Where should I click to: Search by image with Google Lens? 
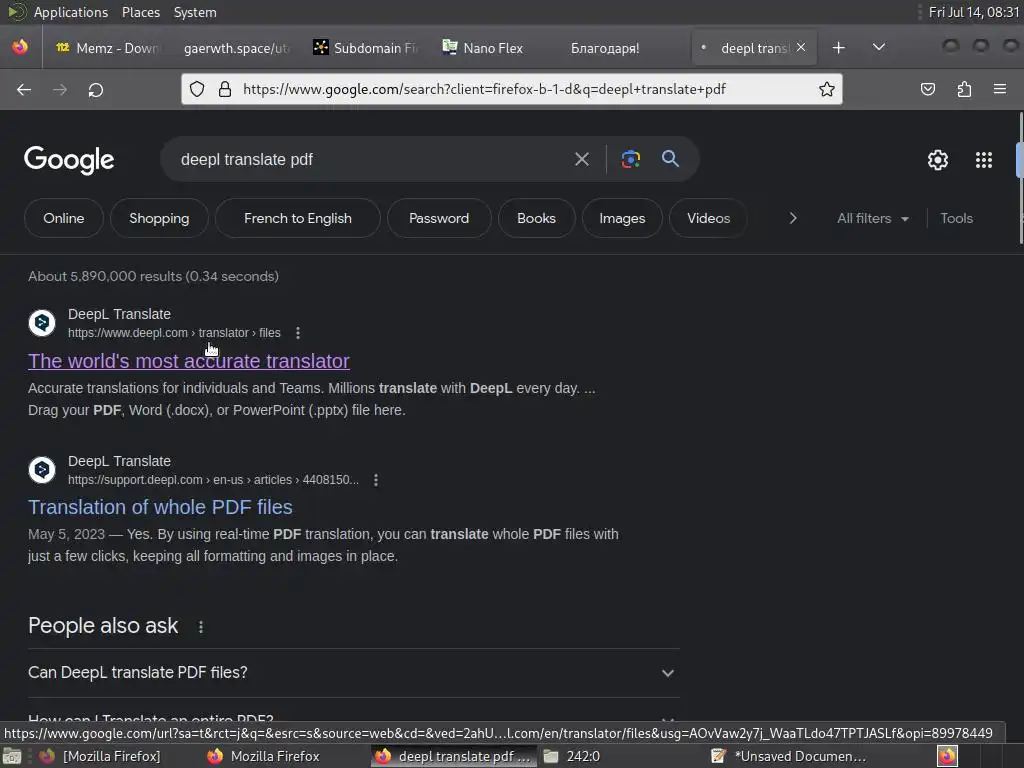(630, 159)
